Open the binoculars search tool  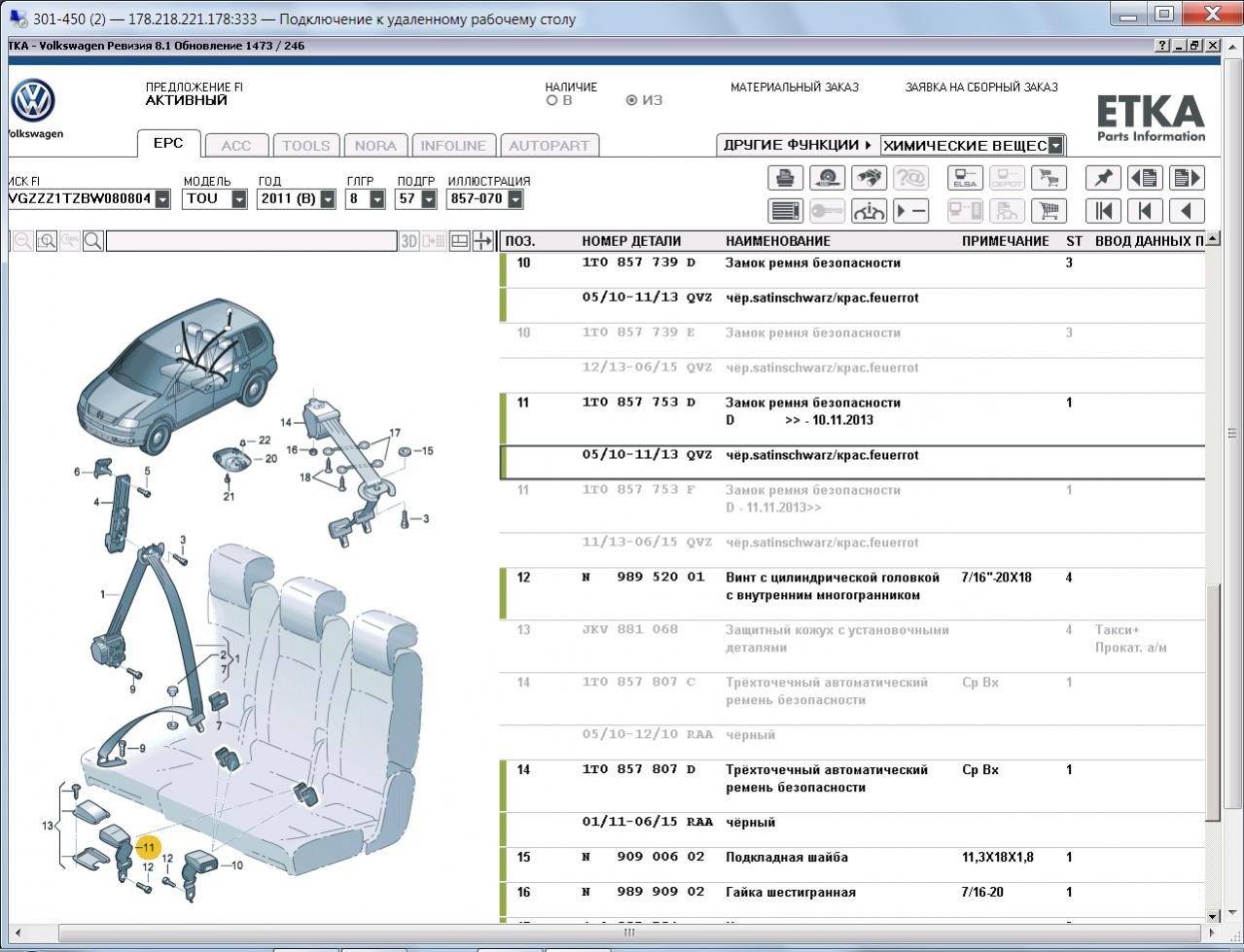coord(870,178)
